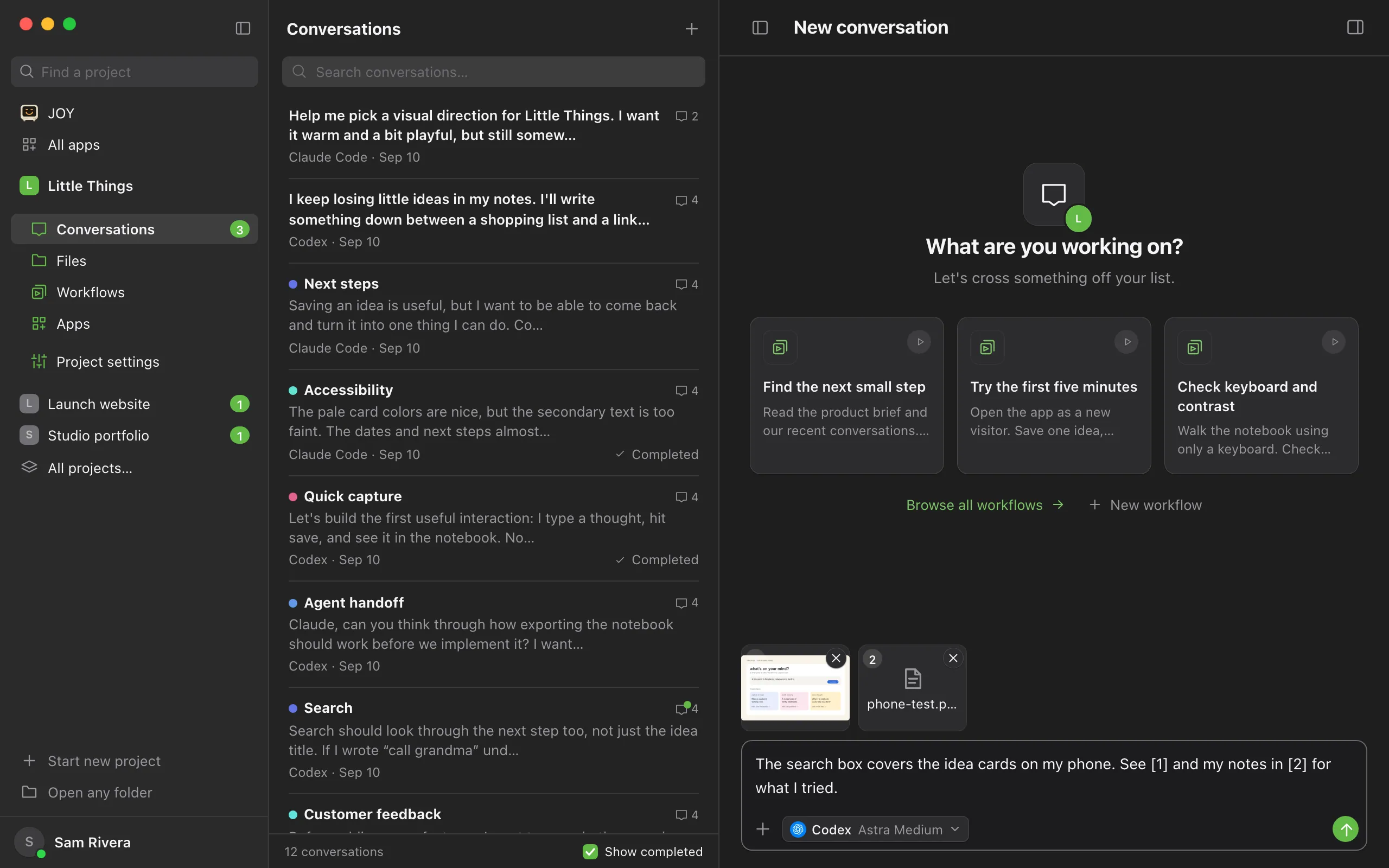1389x868 pixels.
Task: Toggle the left sidebar panel icon
Action: tap(243, 28)
